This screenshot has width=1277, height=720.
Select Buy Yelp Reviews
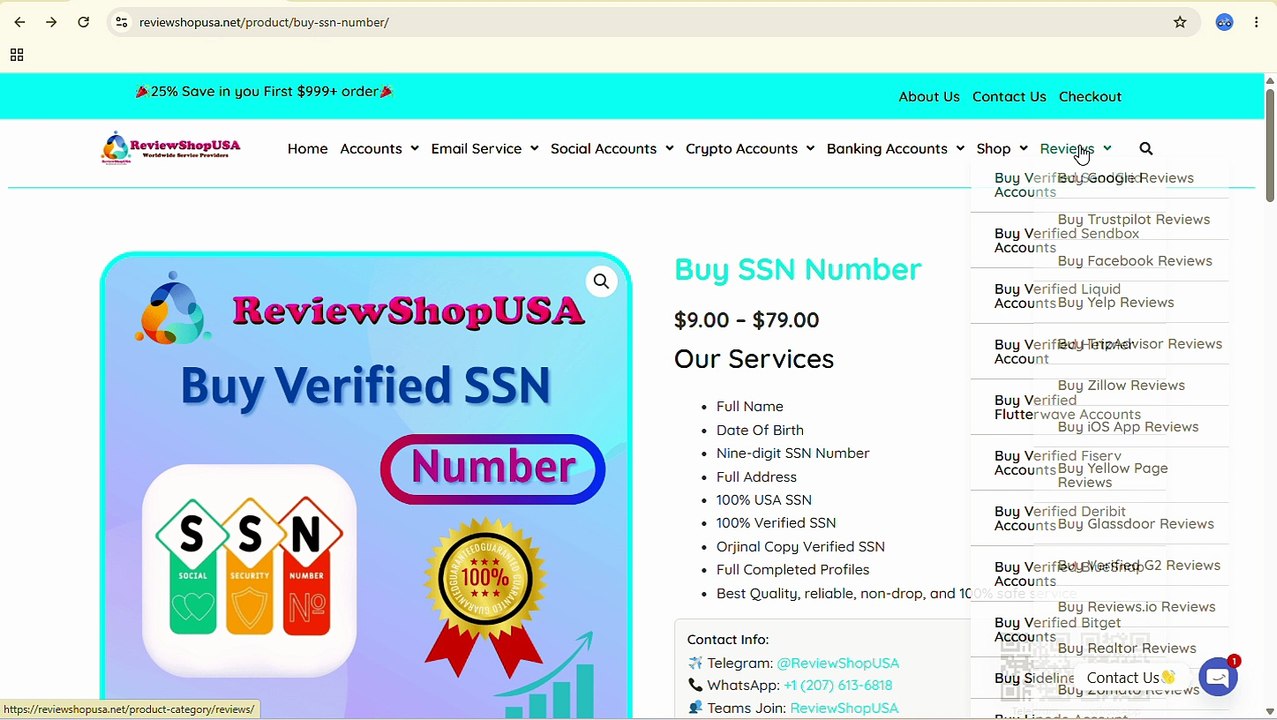(x=1115, y=302)
